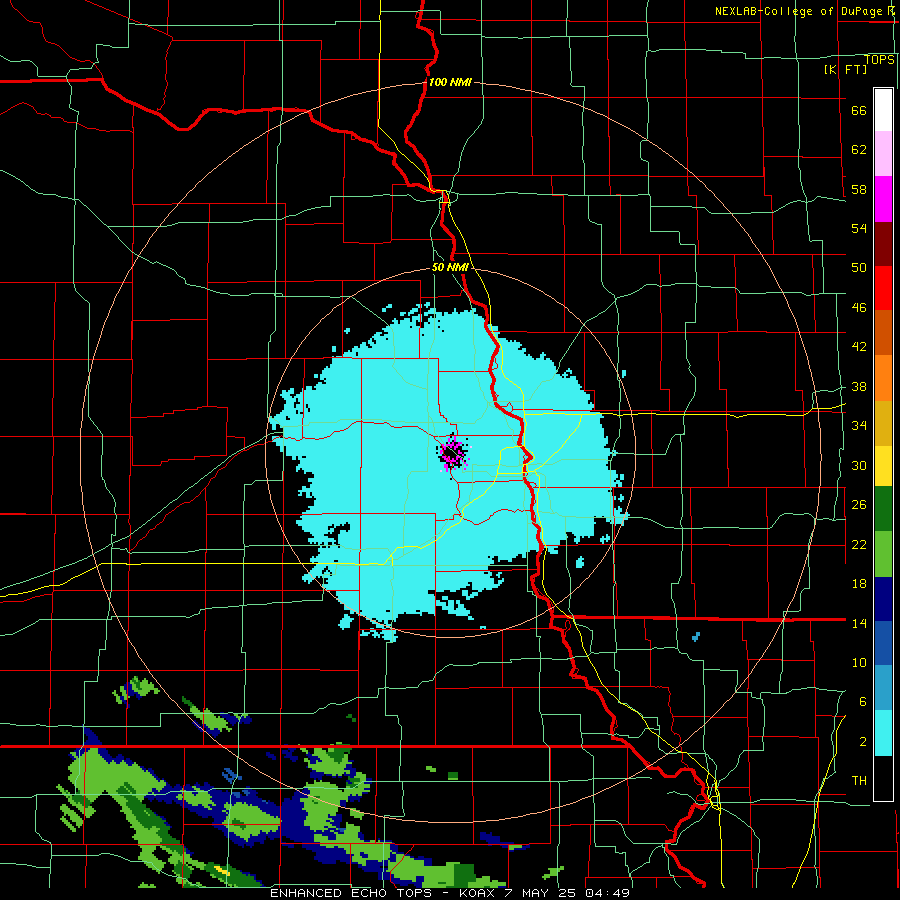Click the "58" legend value
Screen dimensions: 900x900
pos(859,189)
